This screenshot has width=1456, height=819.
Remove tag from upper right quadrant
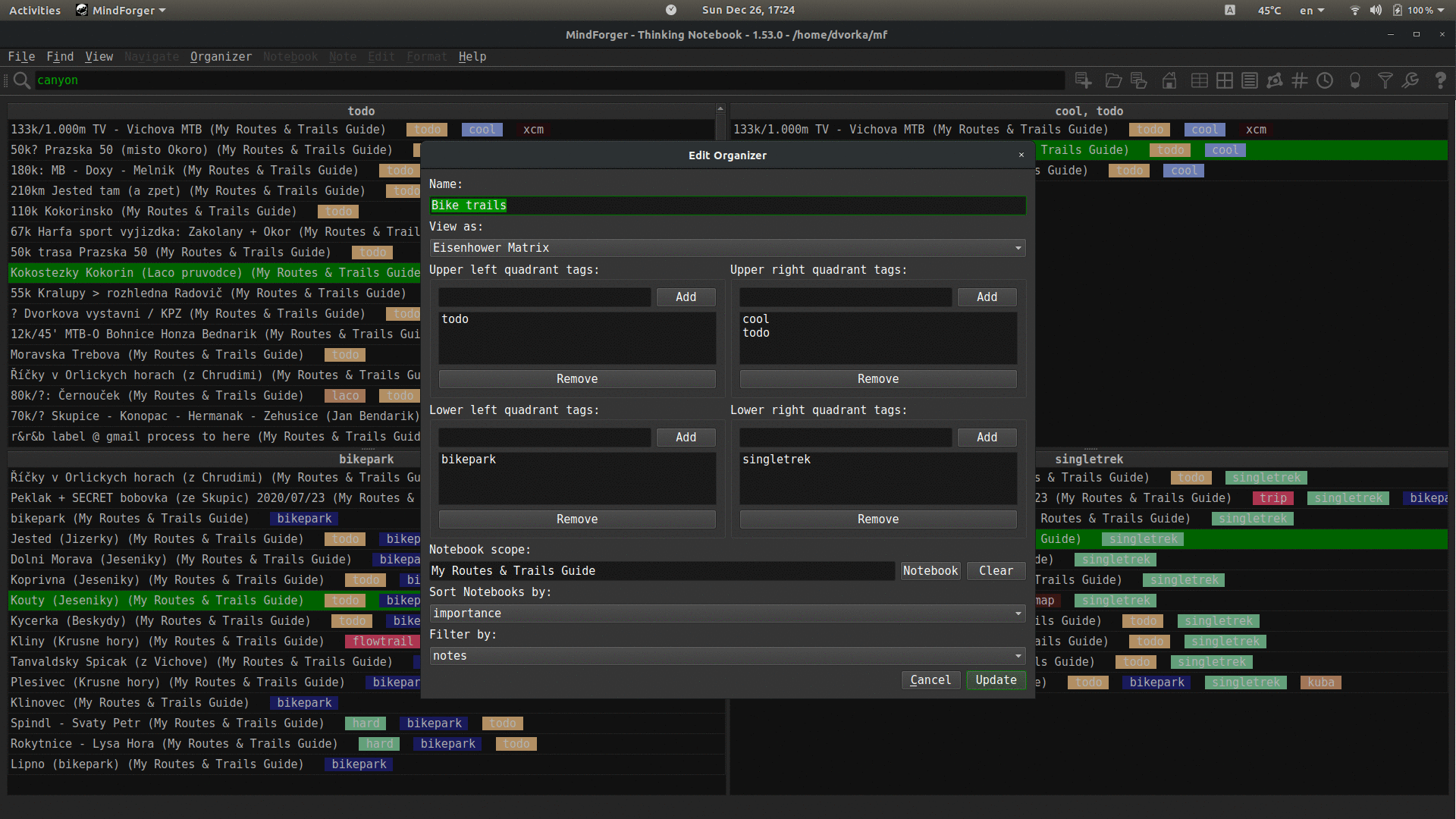(878, 379)
